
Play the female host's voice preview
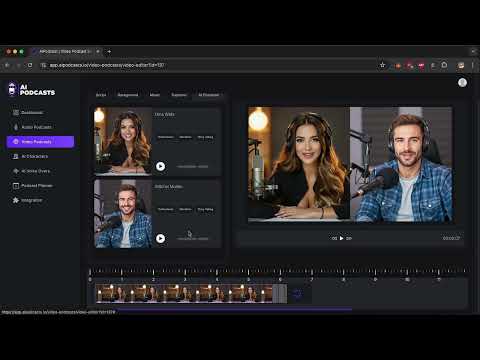click(160, 166)
